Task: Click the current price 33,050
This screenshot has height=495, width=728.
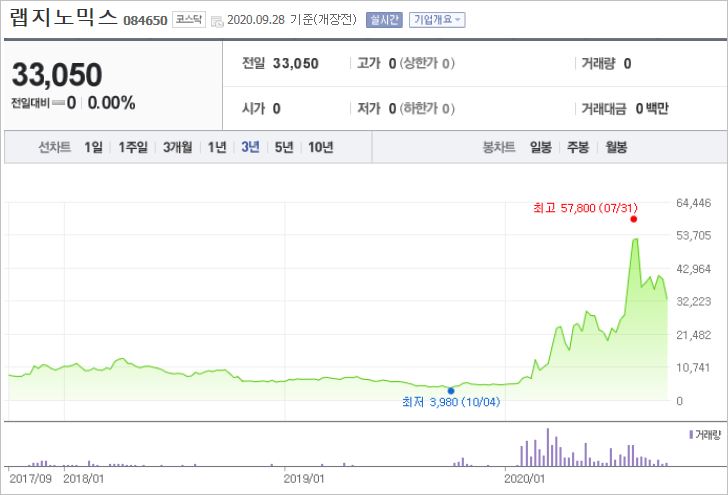Action: [57, 75]
